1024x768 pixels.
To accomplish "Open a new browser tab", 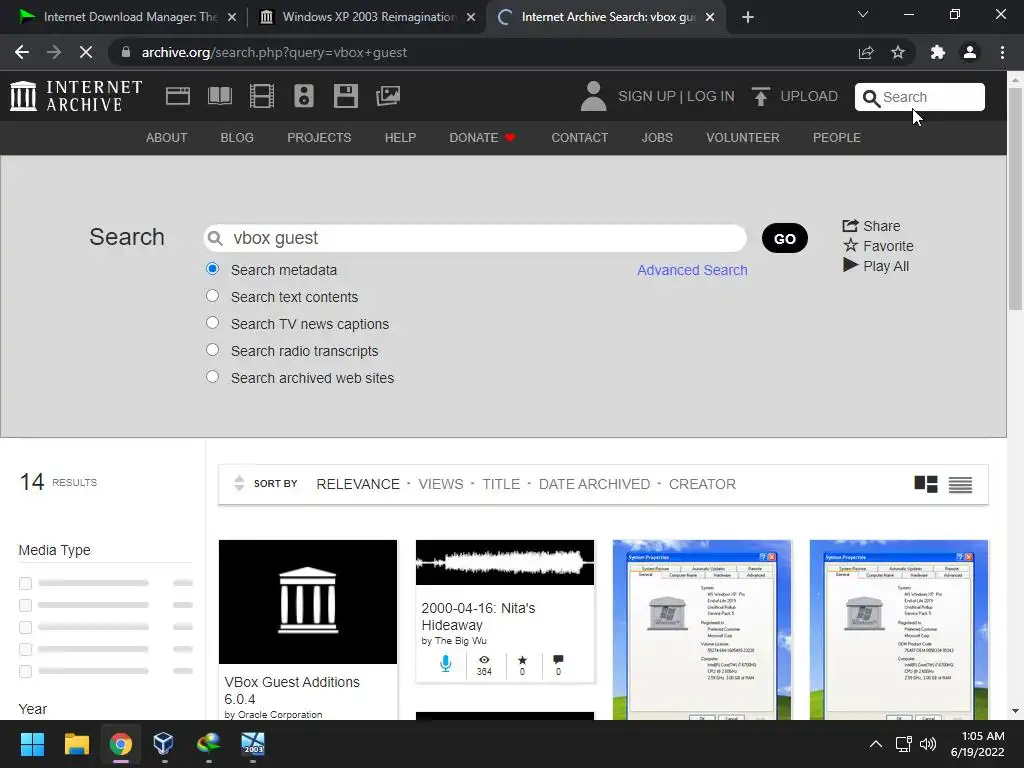I will [748, 17].
